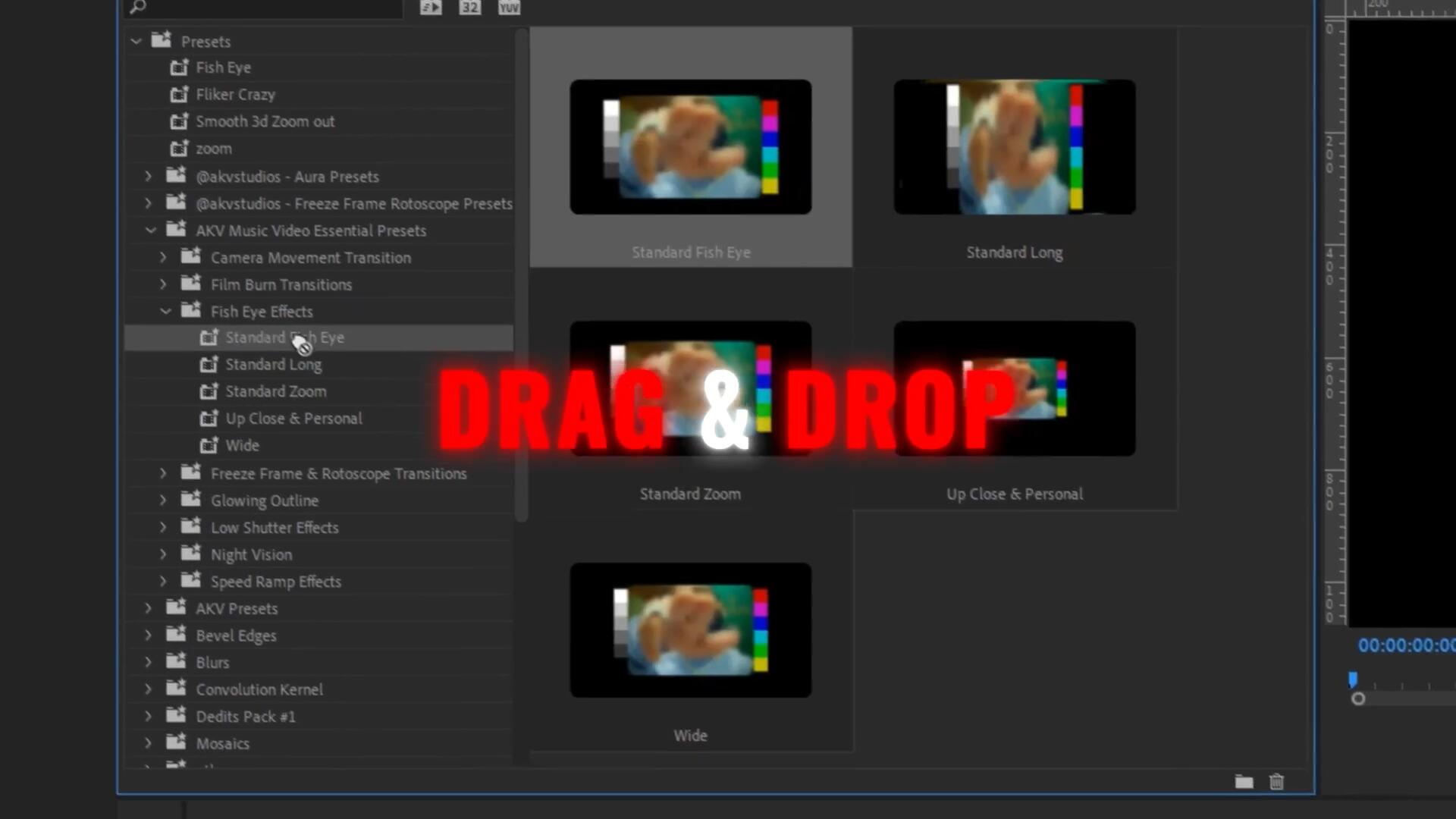Viewport: 1456px width, 819px height.
Task: Click the render/playback forward icon
Action: (x=430, y=7)
